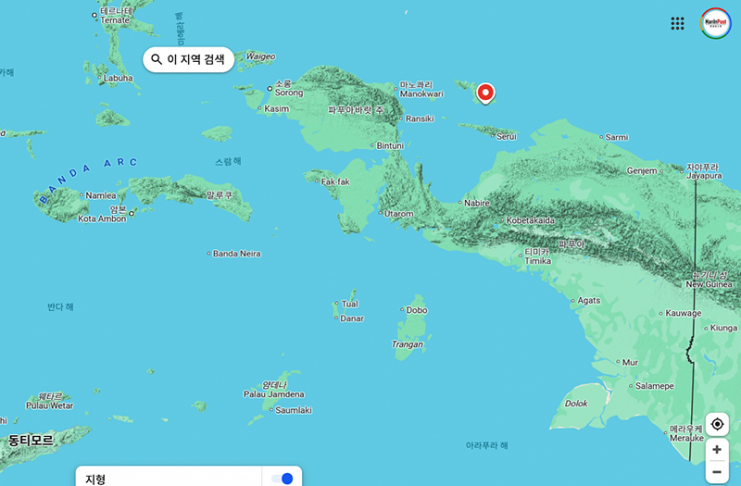Click the 지형 label in bottom panel

click(x=95, y=478)
